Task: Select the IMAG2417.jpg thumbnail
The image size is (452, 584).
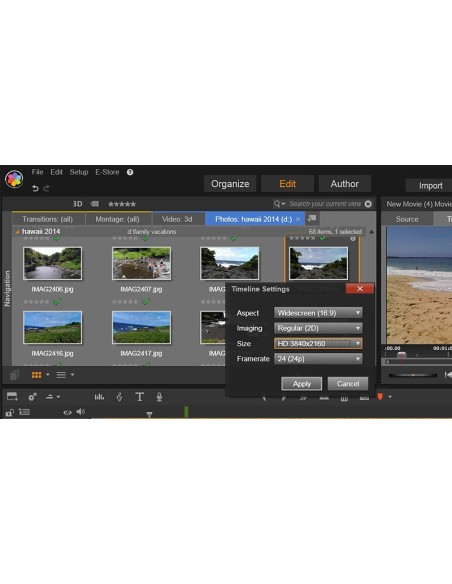Action: tap(141, 327)
